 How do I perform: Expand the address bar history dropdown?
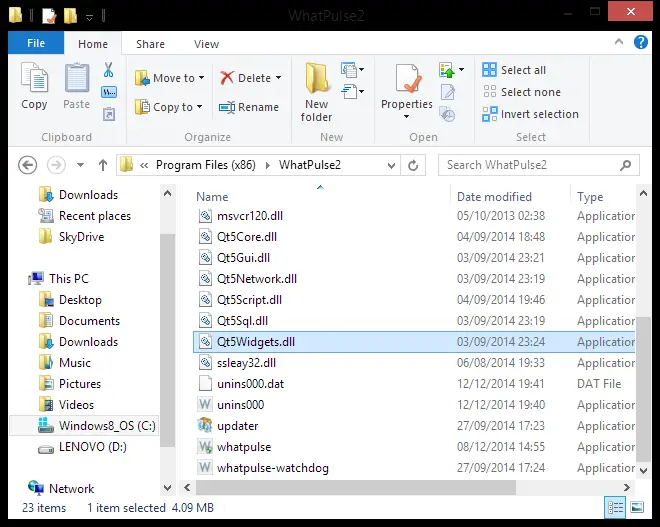coord(391,165)
